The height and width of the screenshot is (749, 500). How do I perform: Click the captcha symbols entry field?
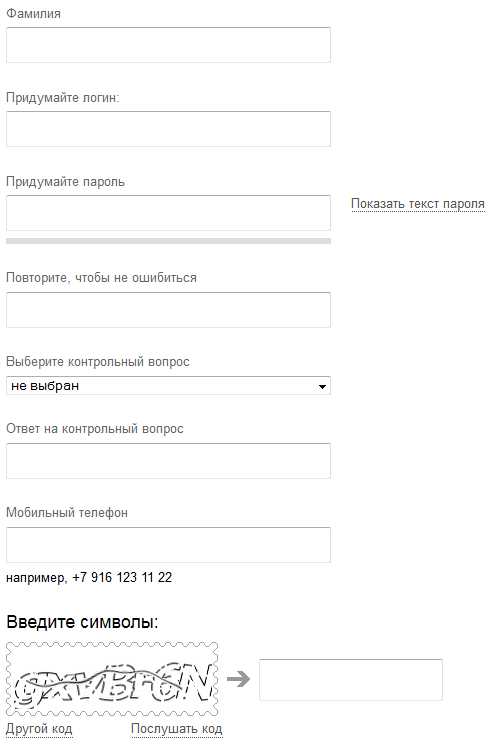click(351, 680)
